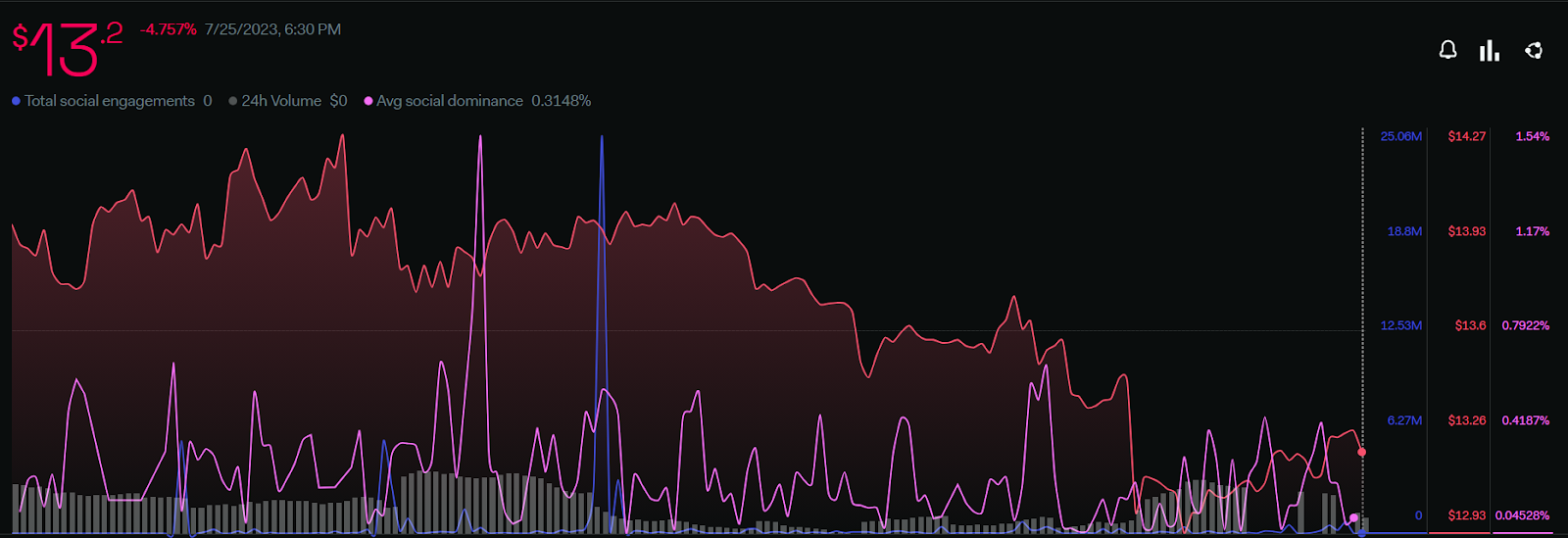Image resolution: width=1568 pixels, height=538 pixels.
Task: Open the bell alert notifications icon
Action: tap(1447, 50)
